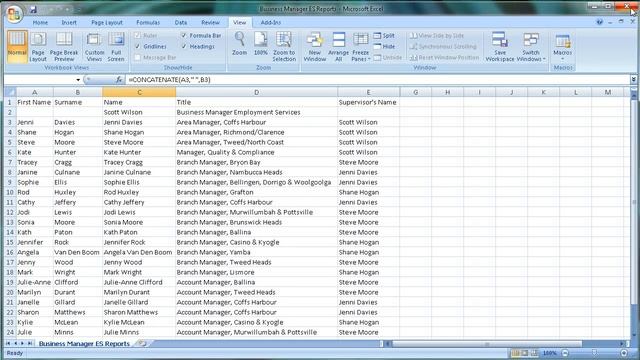The image size is (640, 360).
Task: Select cell 'Jenni Davies' in Name column
Action: point(139,122)
